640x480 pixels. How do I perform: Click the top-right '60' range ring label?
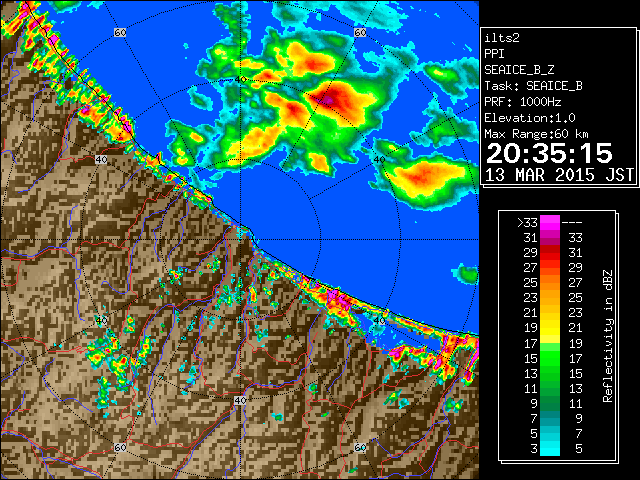pyautogui.click(x=360, y=32)
